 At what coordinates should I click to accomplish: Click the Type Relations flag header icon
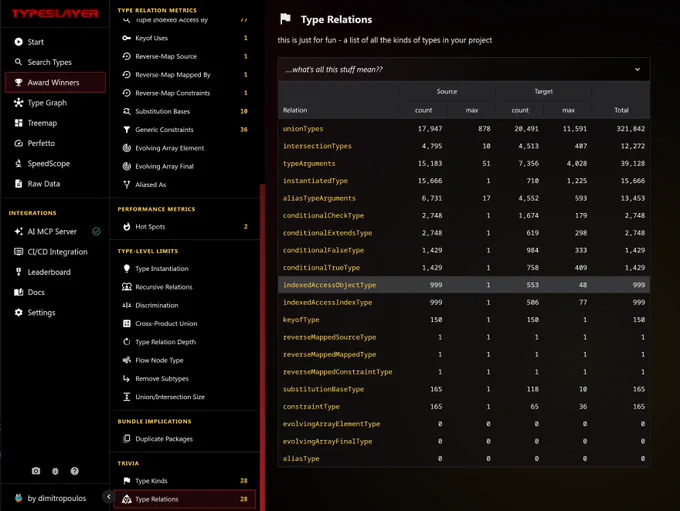pos(285,19)
